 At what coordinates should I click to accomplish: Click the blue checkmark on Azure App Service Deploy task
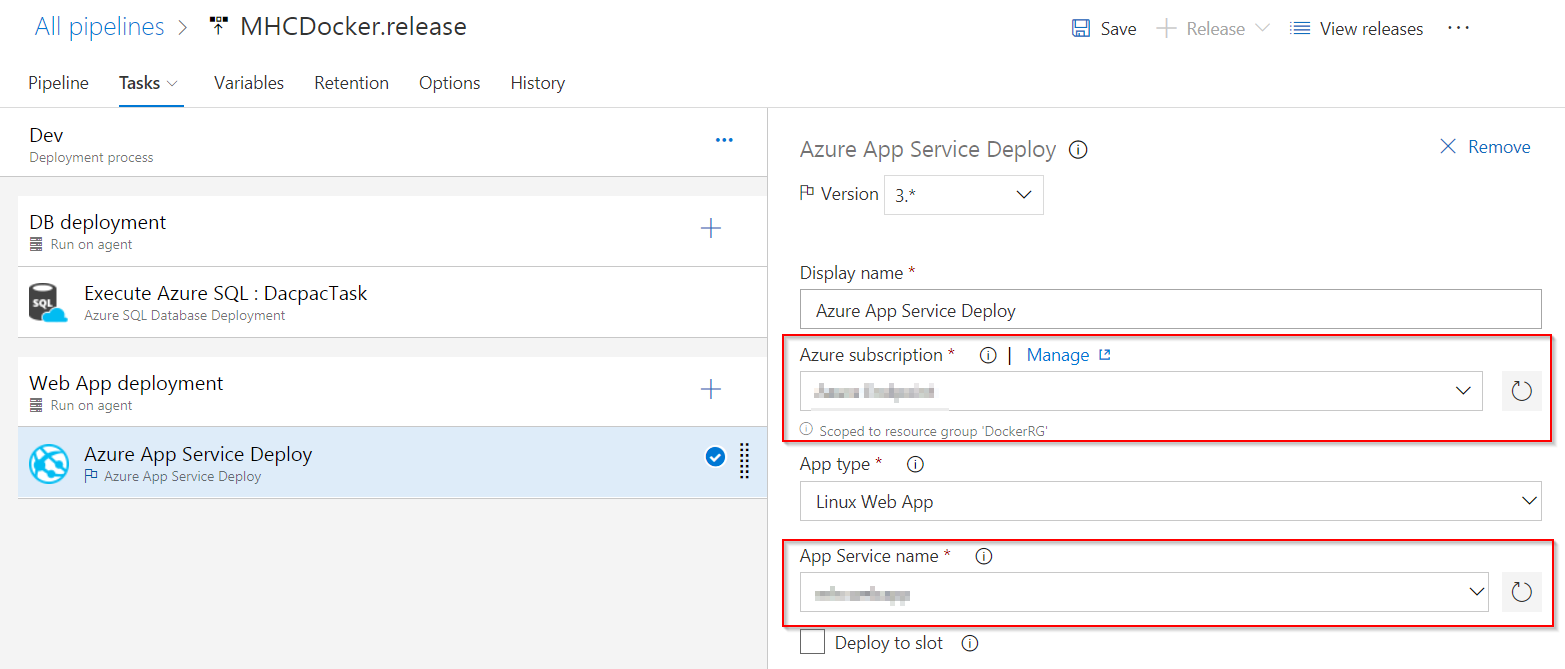pos(715,457)
